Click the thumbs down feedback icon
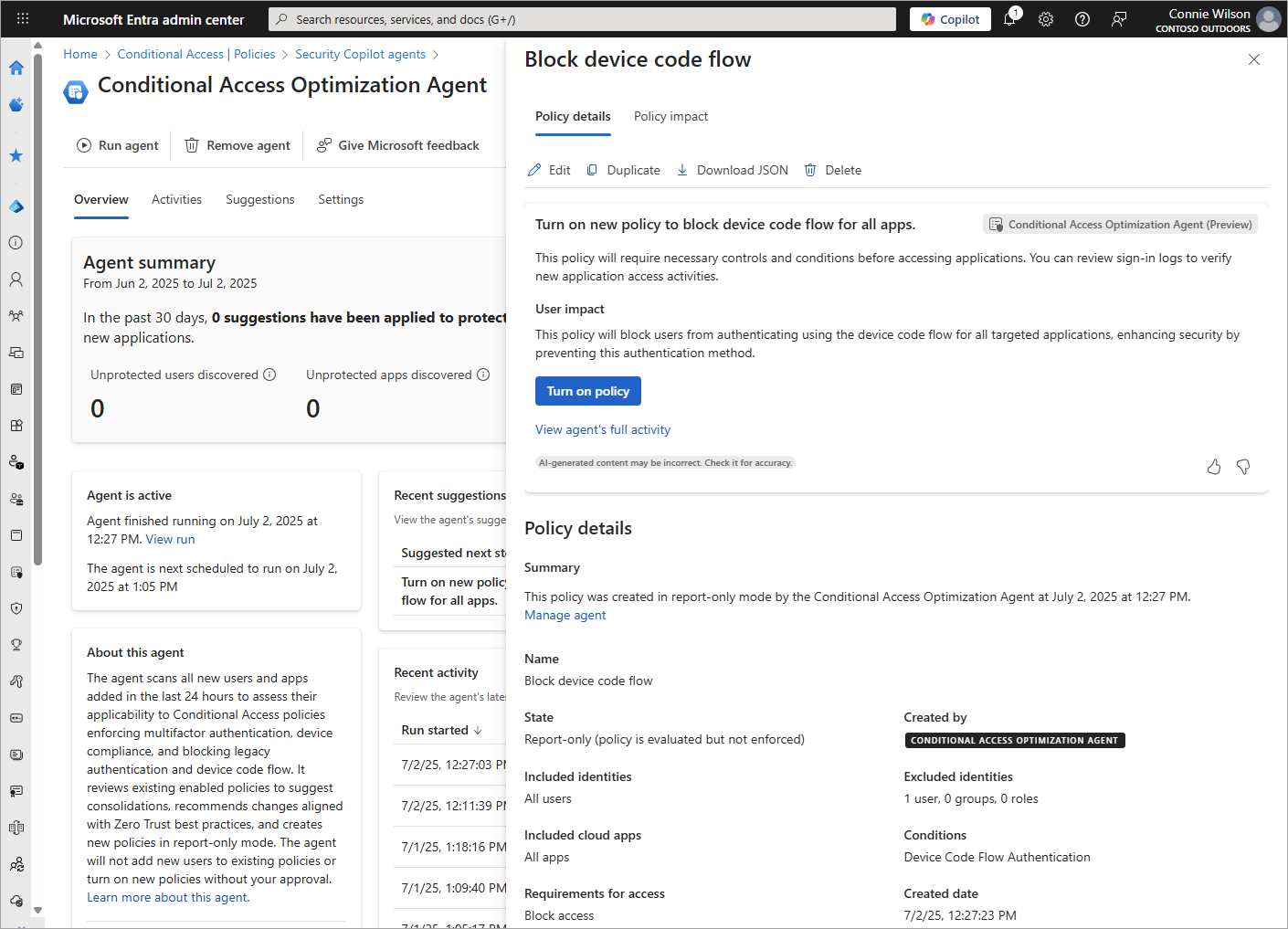Viewport: 1288px width, 929px height. [1243, 467]
